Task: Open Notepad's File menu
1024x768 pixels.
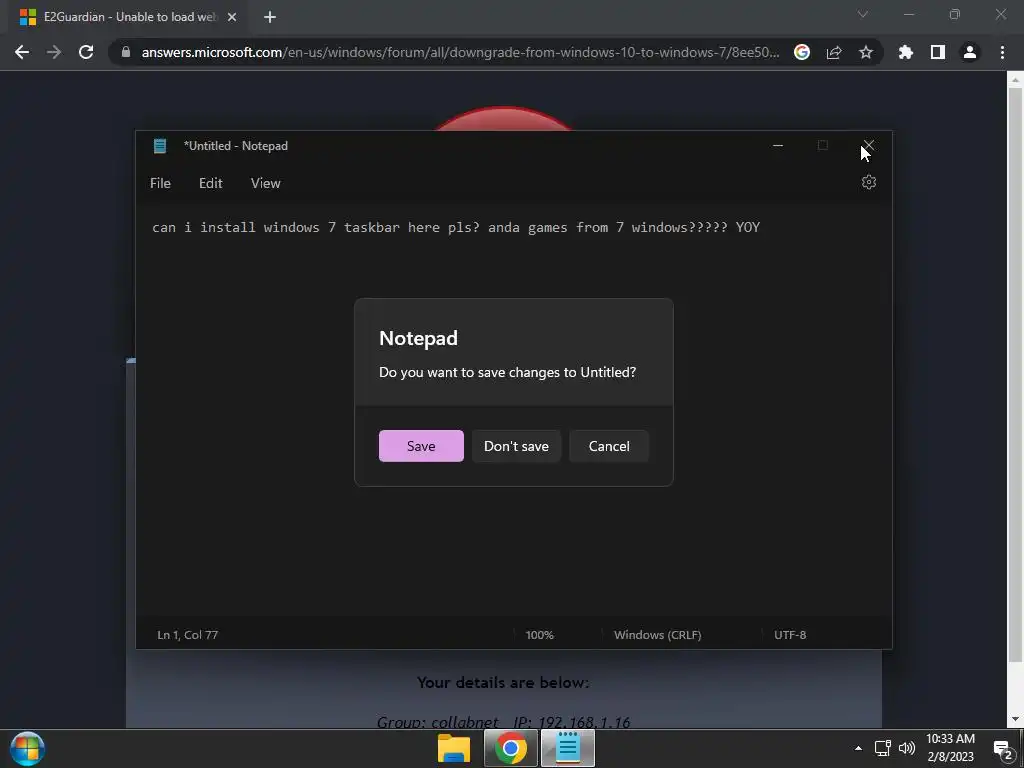Action: [160, 184]
